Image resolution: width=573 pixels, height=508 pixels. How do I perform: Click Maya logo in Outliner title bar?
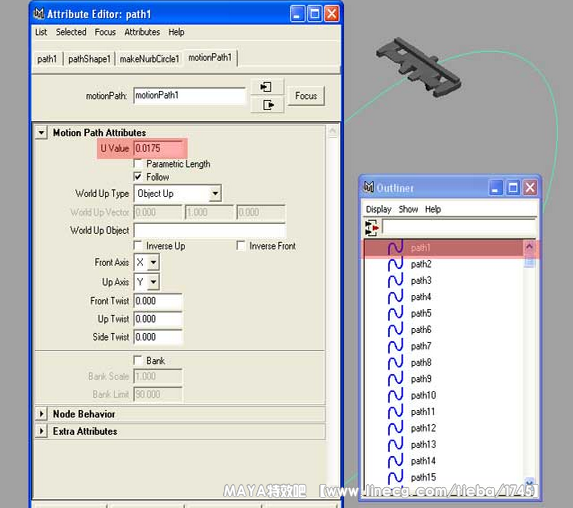[x=368, y=187]
